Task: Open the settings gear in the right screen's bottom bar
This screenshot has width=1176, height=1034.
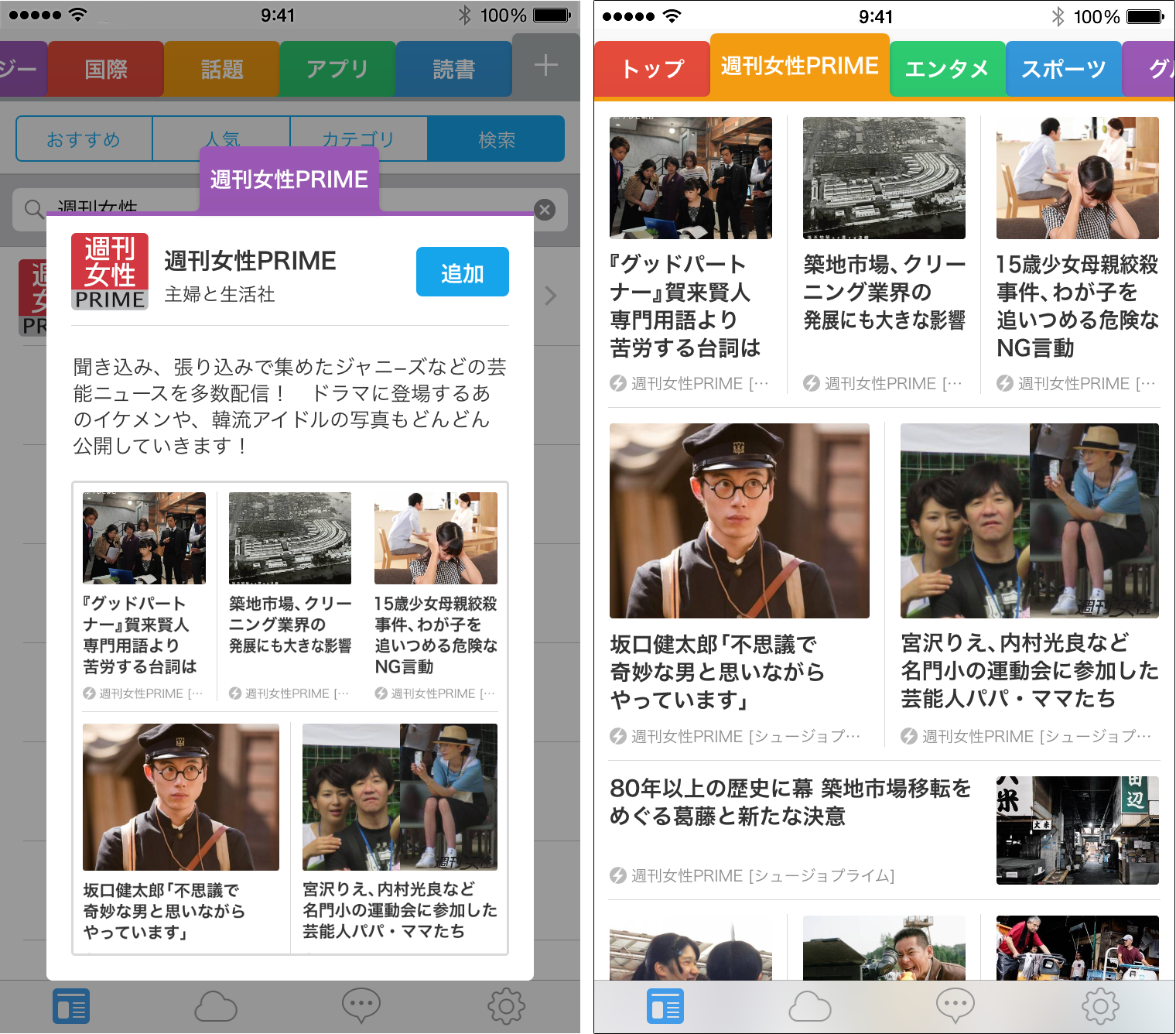Action: click(1101, 1006)
